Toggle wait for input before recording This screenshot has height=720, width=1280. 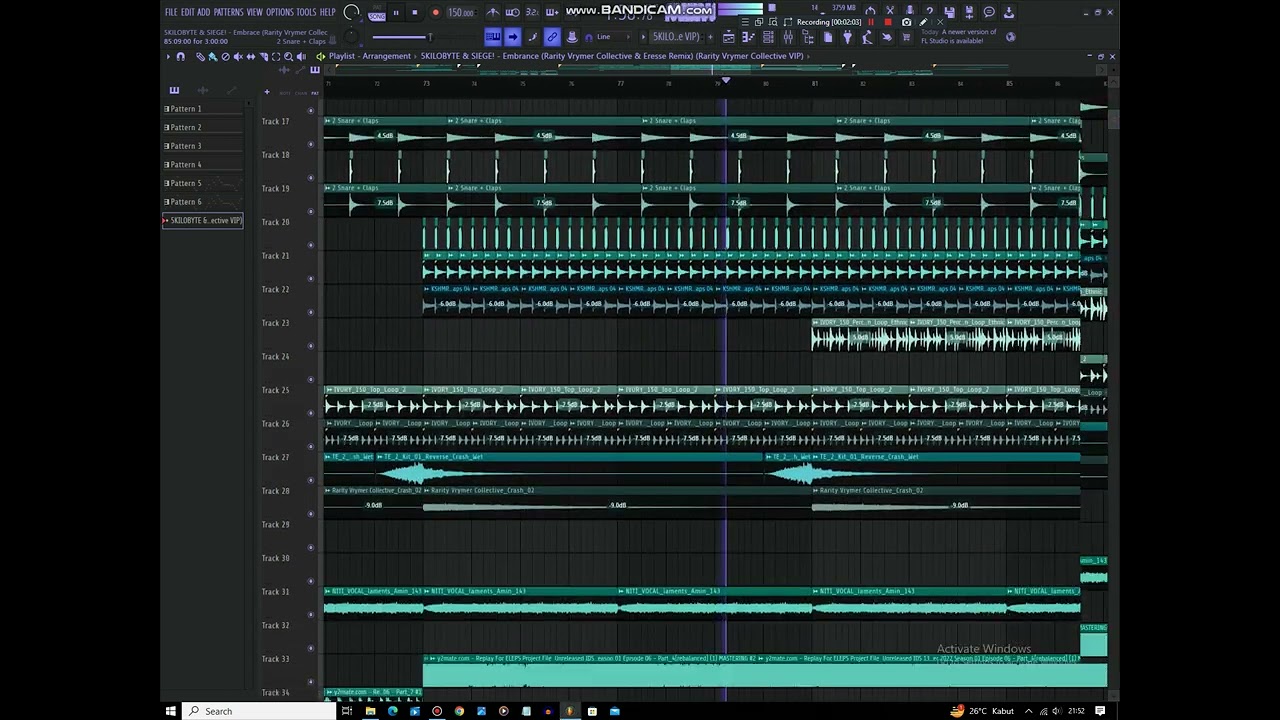click(x=512, y=13)
